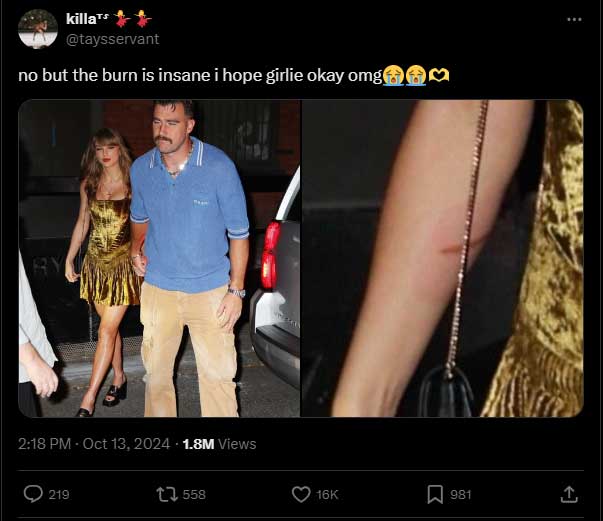
Task: Click the 2:18 PM Oct 13, 2024 timestamp
Action: (94, 444)
